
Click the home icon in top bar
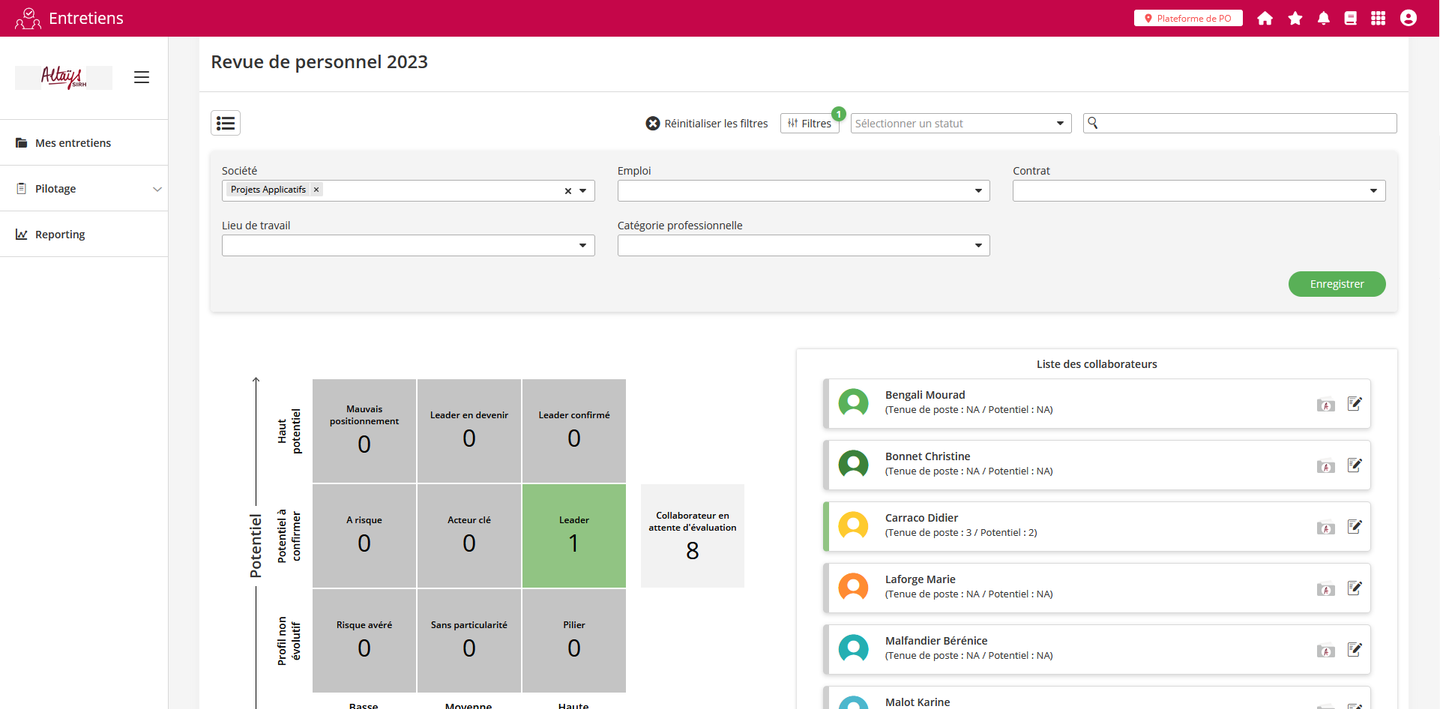point(1265,18)
